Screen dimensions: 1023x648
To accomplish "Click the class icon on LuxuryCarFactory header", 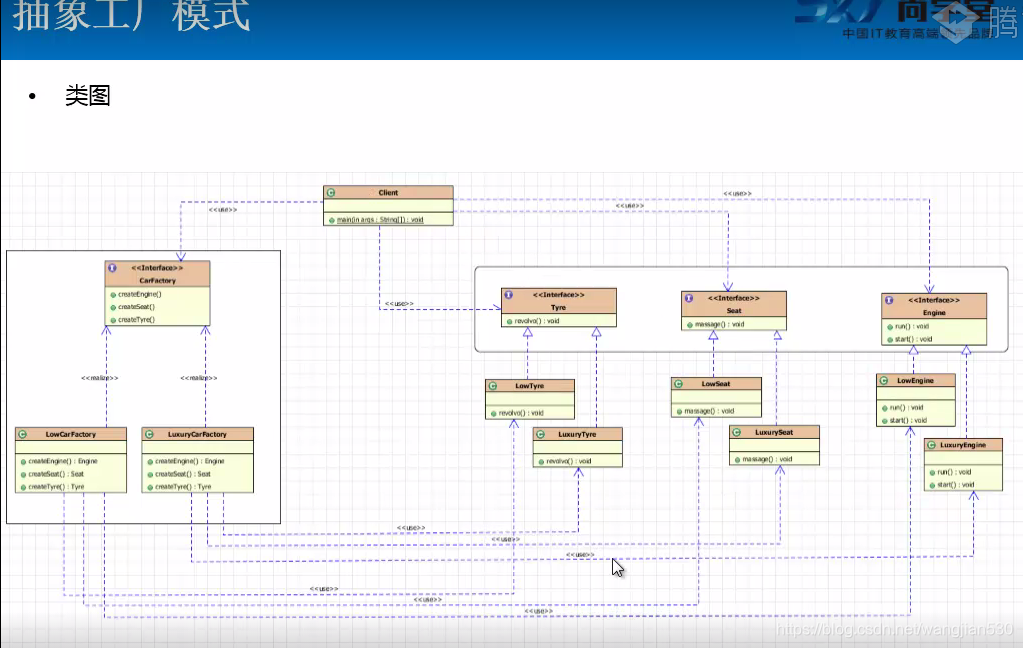I will 149,434.
